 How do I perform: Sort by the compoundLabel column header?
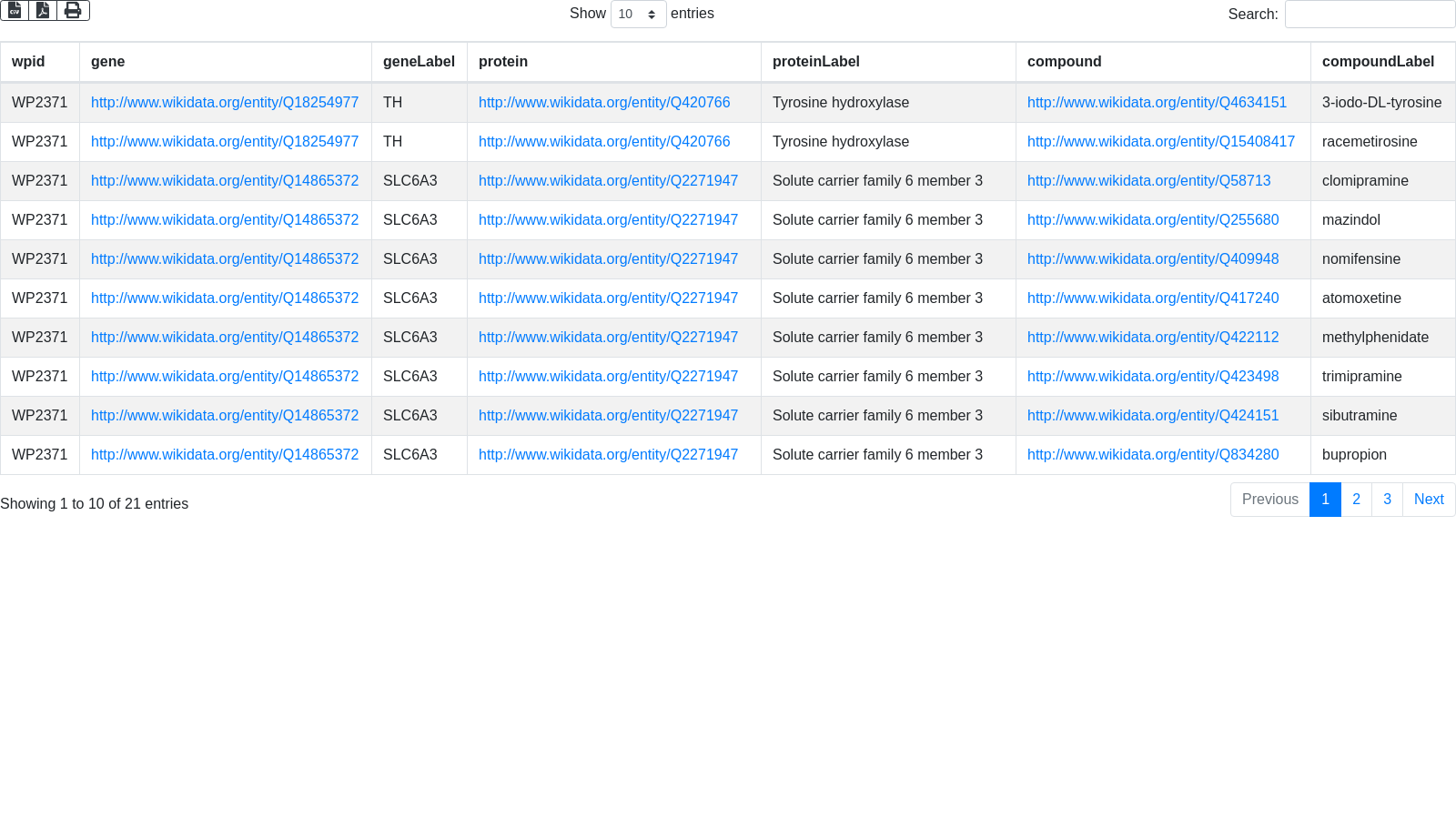click(x=1378, y=62)
